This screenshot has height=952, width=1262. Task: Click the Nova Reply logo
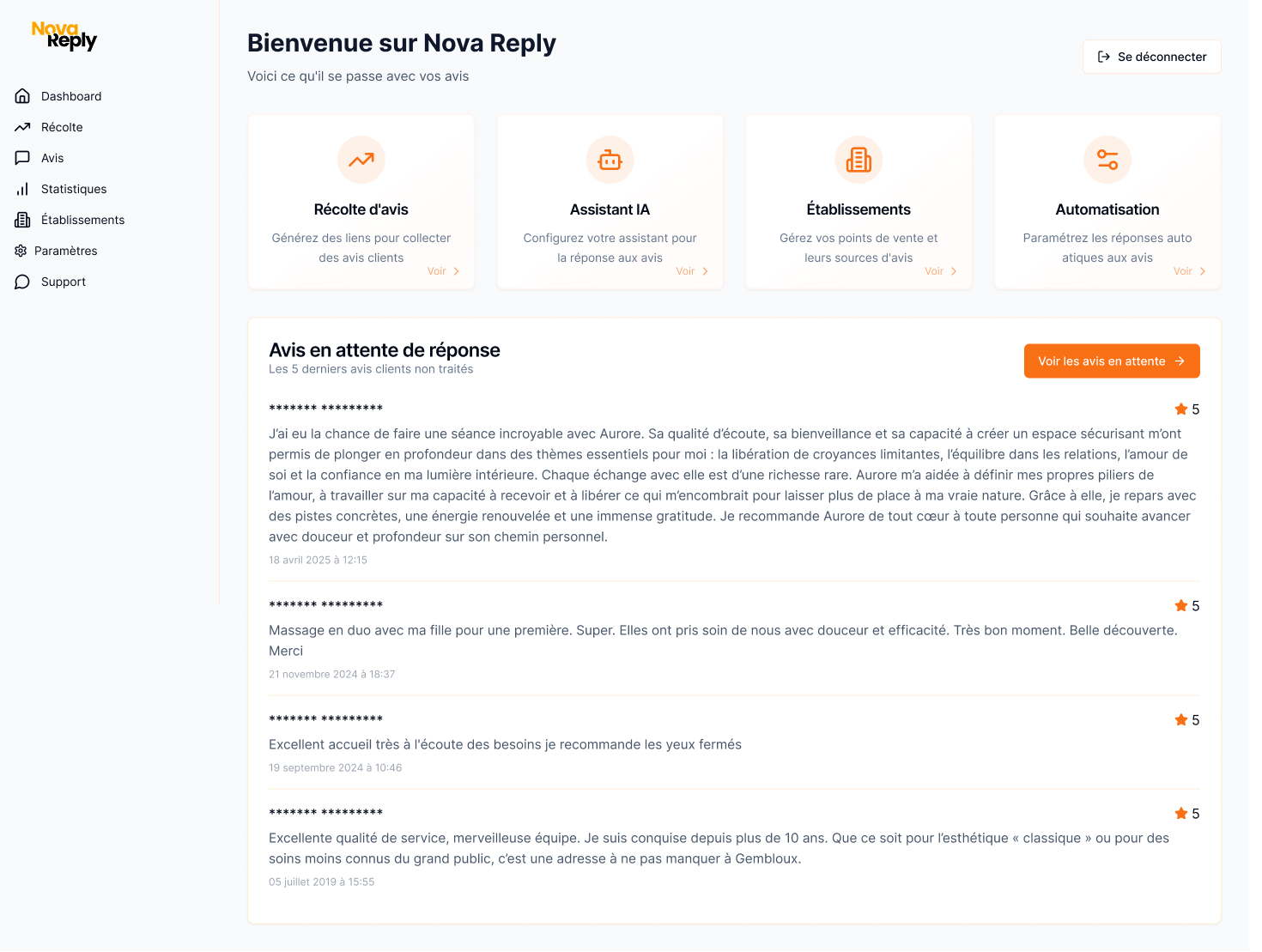point(64,37)
